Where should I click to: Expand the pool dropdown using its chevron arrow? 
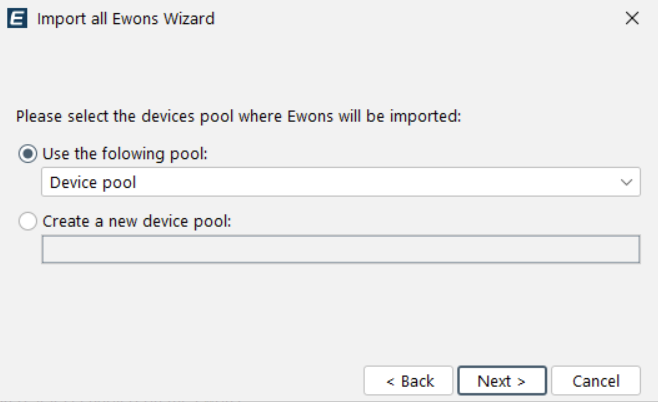(627, 183)
